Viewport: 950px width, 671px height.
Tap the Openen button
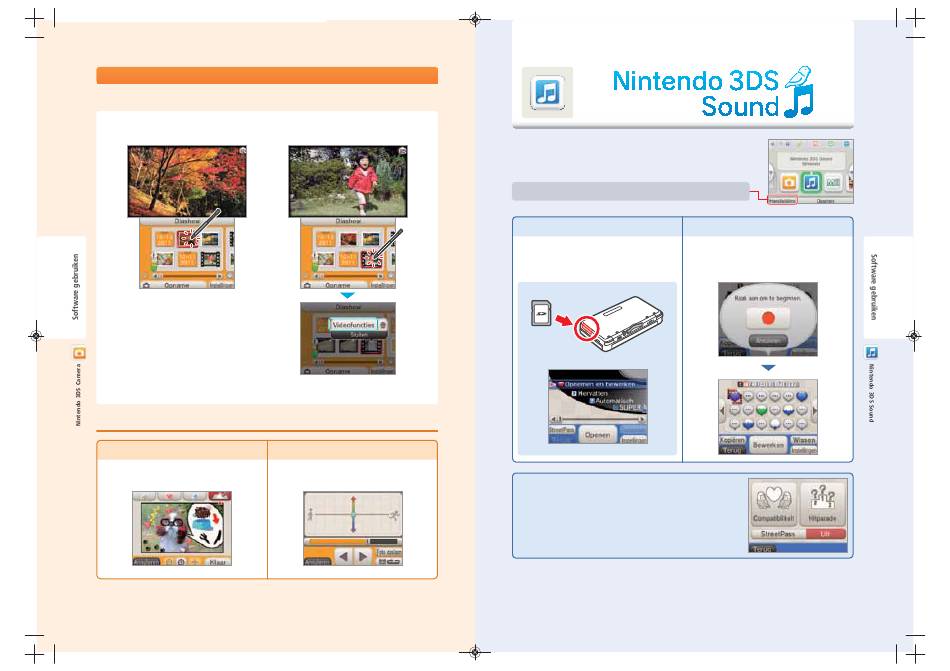coord(597,435)
